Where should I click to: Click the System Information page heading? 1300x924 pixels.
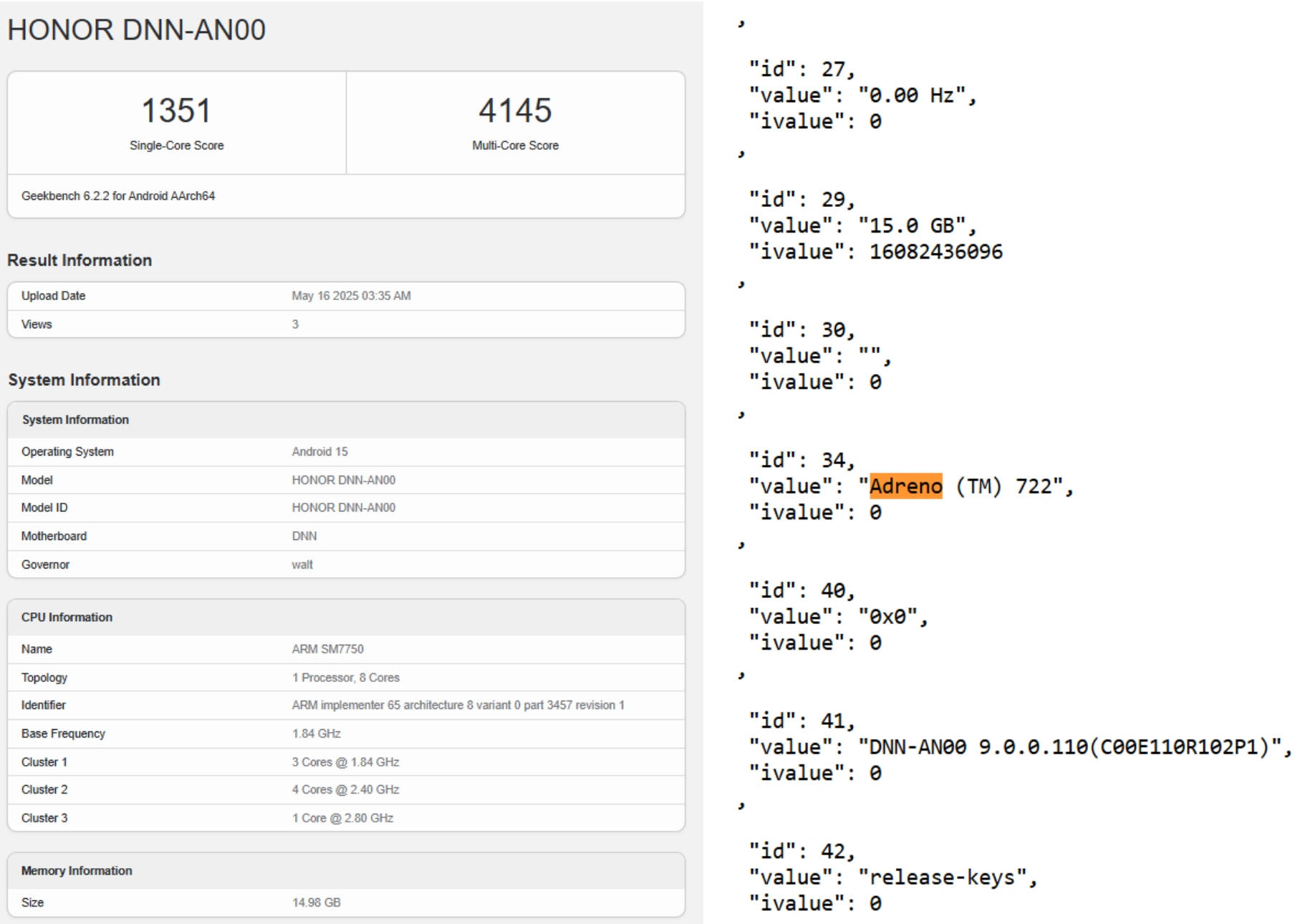[x=84, y=380]
